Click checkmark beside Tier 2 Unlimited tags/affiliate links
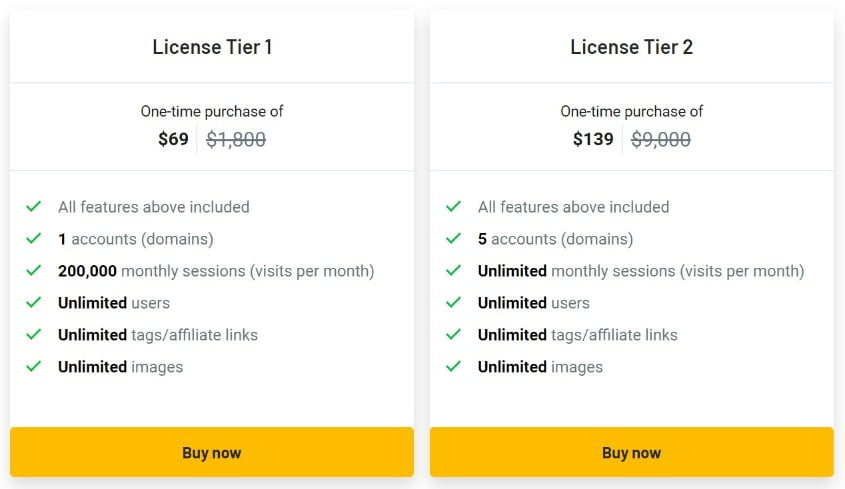Viewport: 845px width, 489px height. coord(454,335)
